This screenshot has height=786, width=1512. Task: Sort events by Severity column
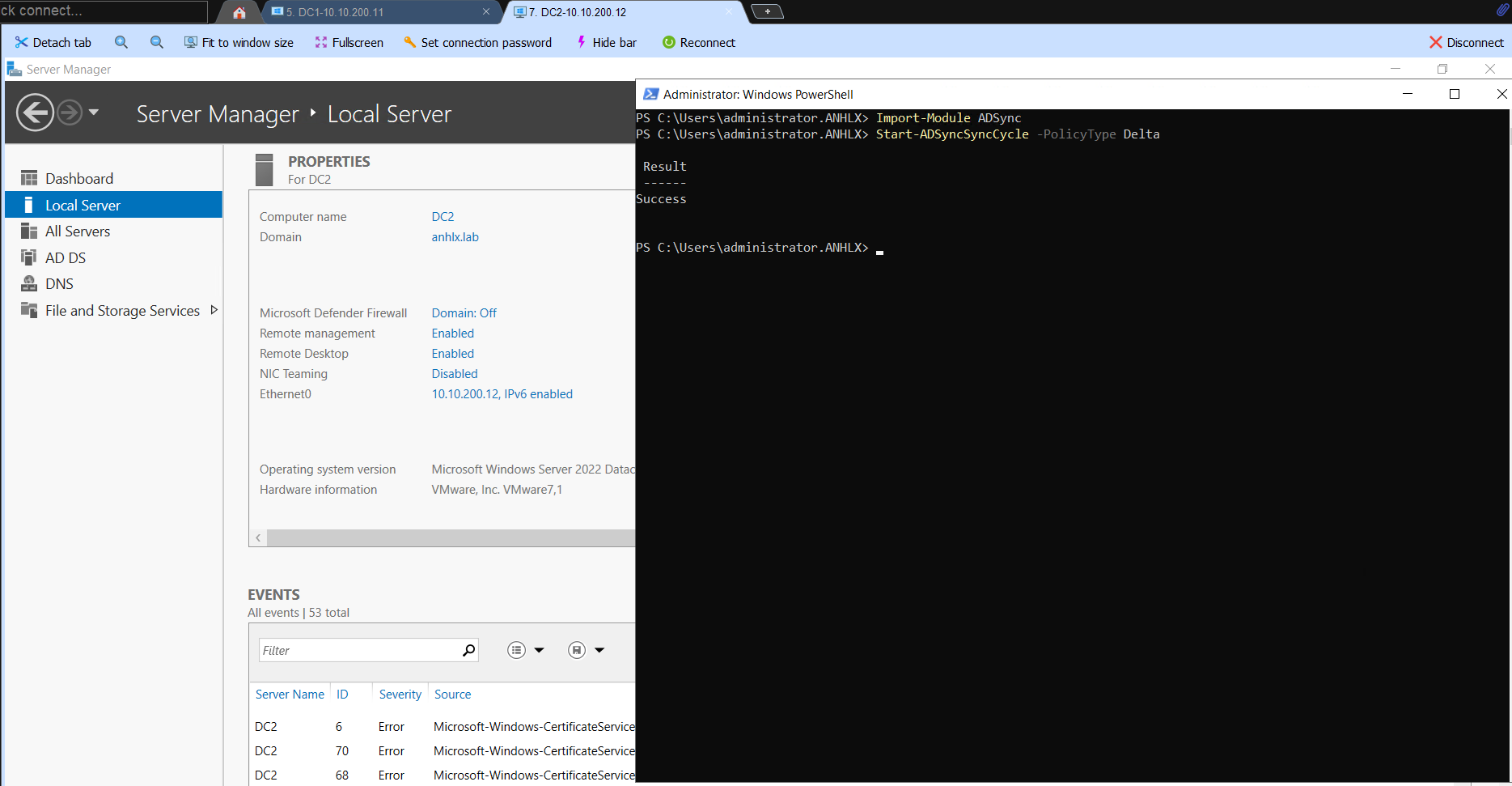click(400, 695)
